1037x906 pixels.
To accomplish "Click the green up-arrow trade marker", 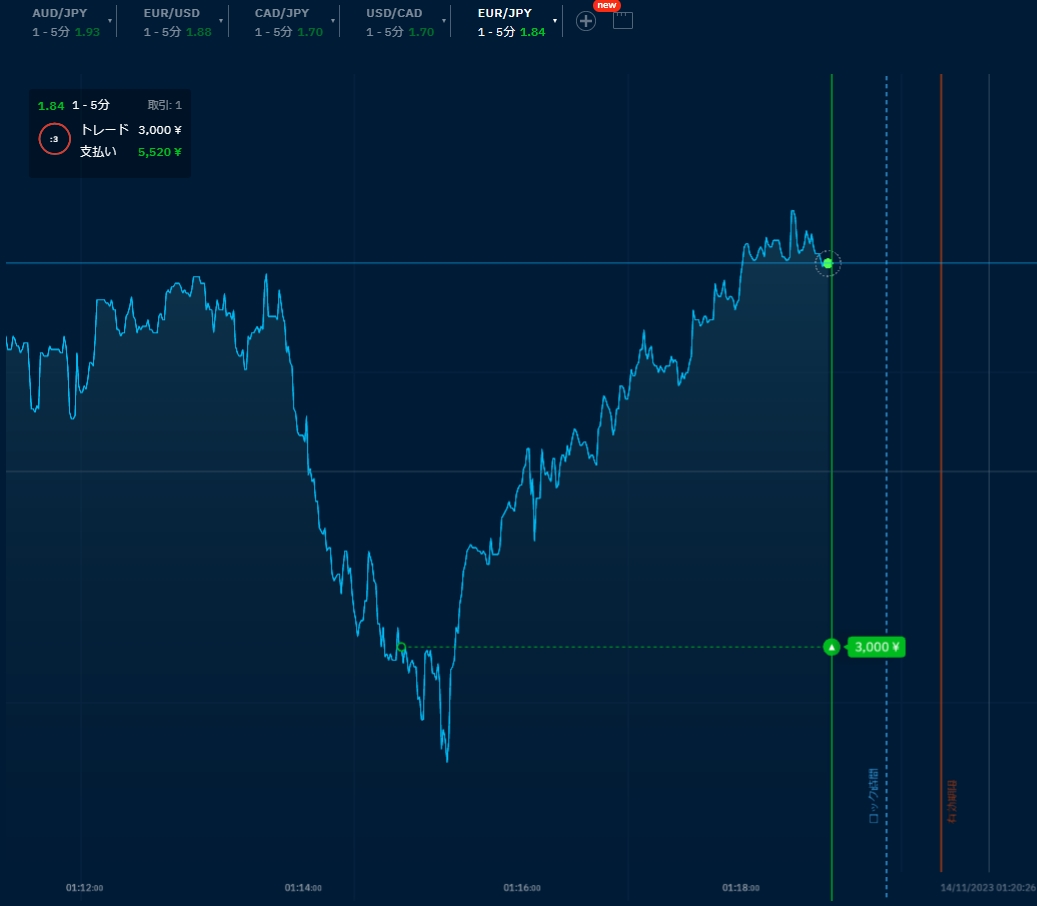I will pyautogui.click(x=831, y=647).
